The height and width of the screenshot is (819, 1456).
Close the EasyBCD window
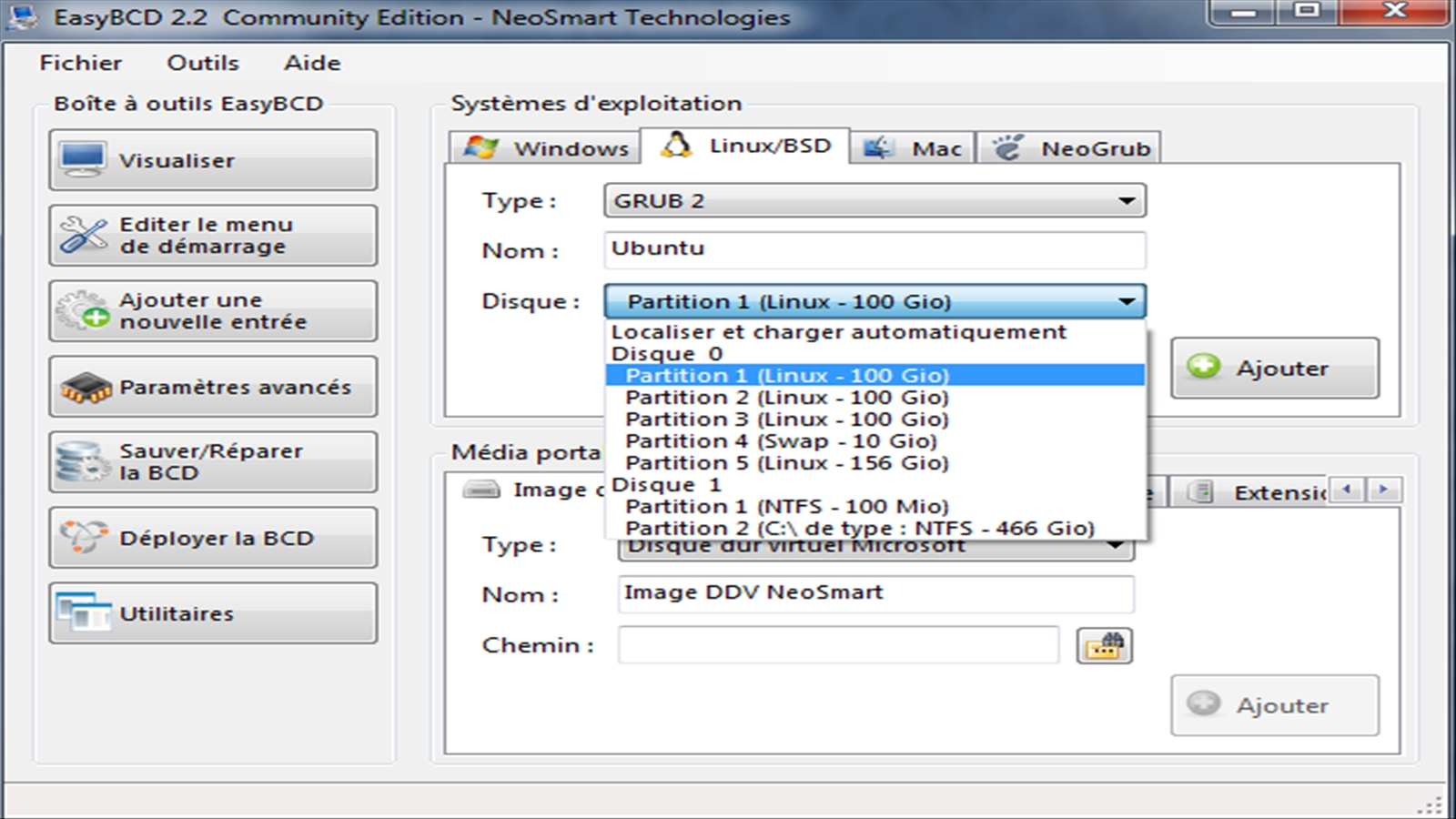(1394, 12)
